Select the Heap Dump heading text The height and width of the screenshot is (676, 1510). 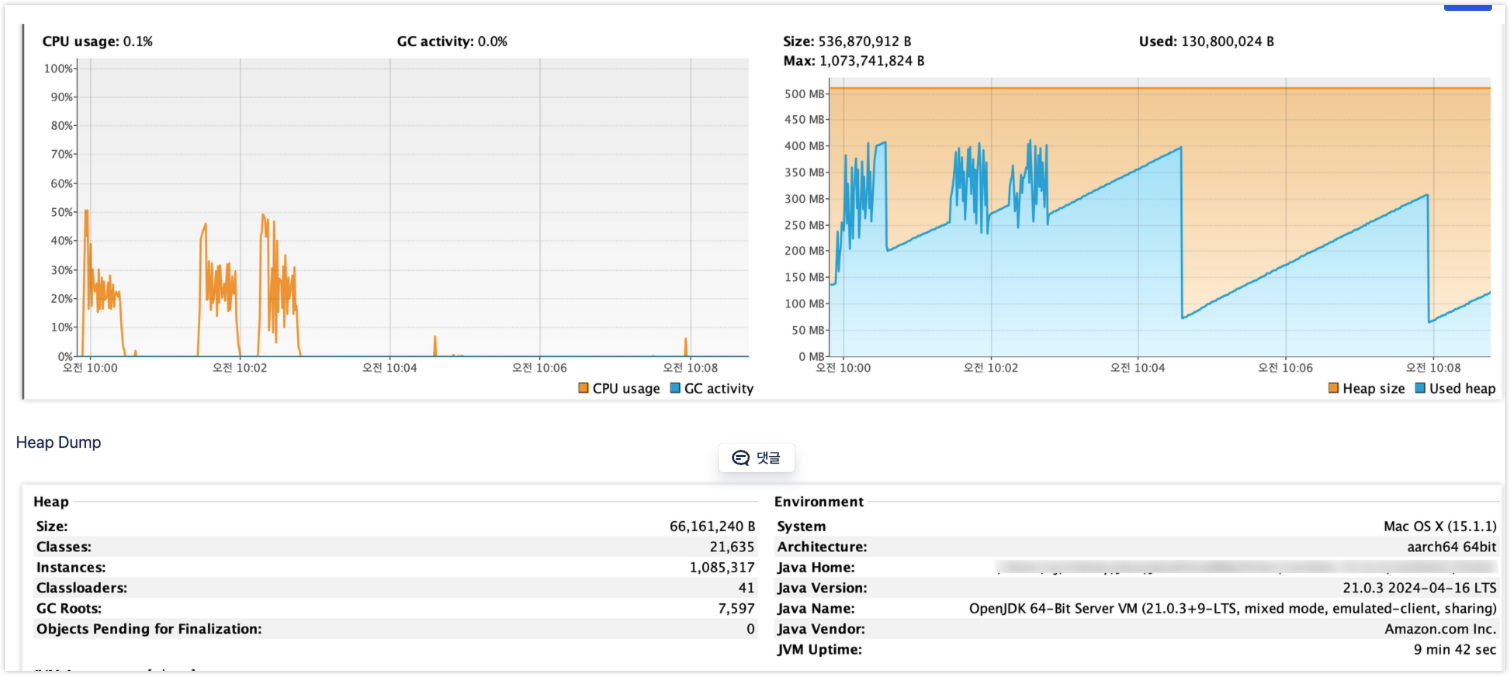point(58,442)
